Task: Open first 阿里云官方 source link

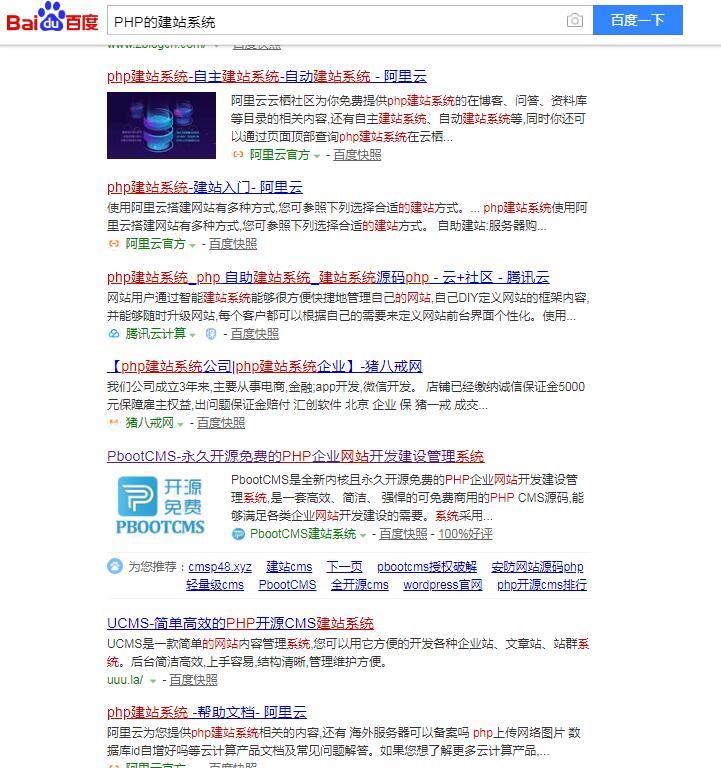Action: click(280, 155)
